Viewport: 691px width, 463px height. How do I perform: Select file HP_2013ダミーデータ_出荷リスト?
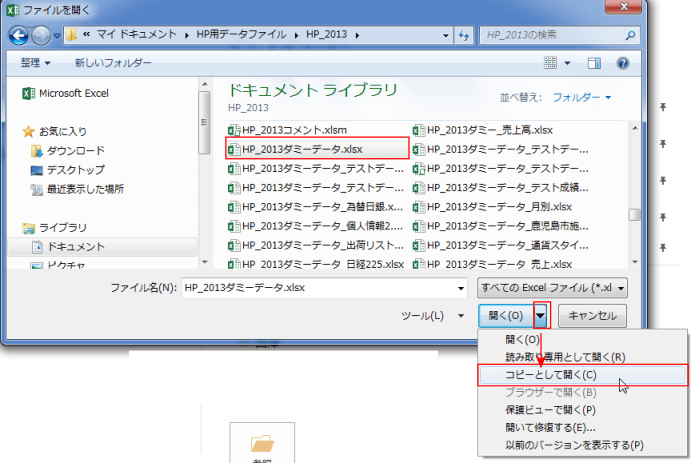(x=315, y=245)
